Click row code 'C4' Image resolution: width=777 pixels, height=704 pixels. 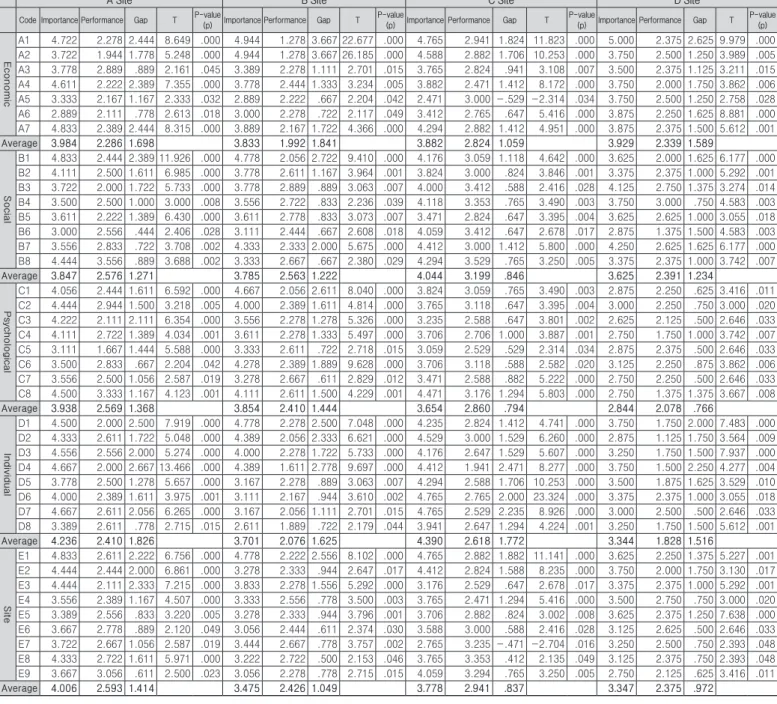coord(24,335)
